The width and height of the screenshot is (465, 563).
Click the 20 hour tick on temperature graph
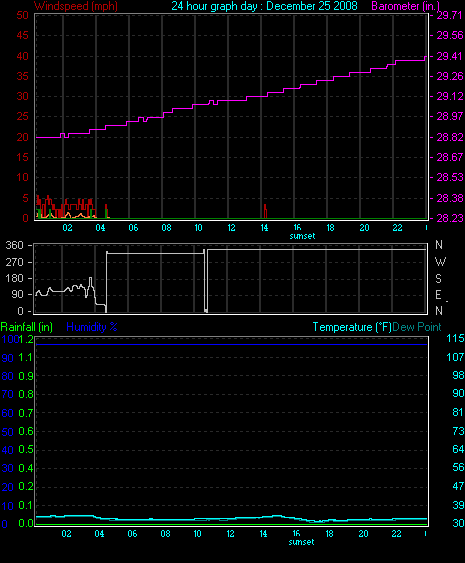coord(363,534)
